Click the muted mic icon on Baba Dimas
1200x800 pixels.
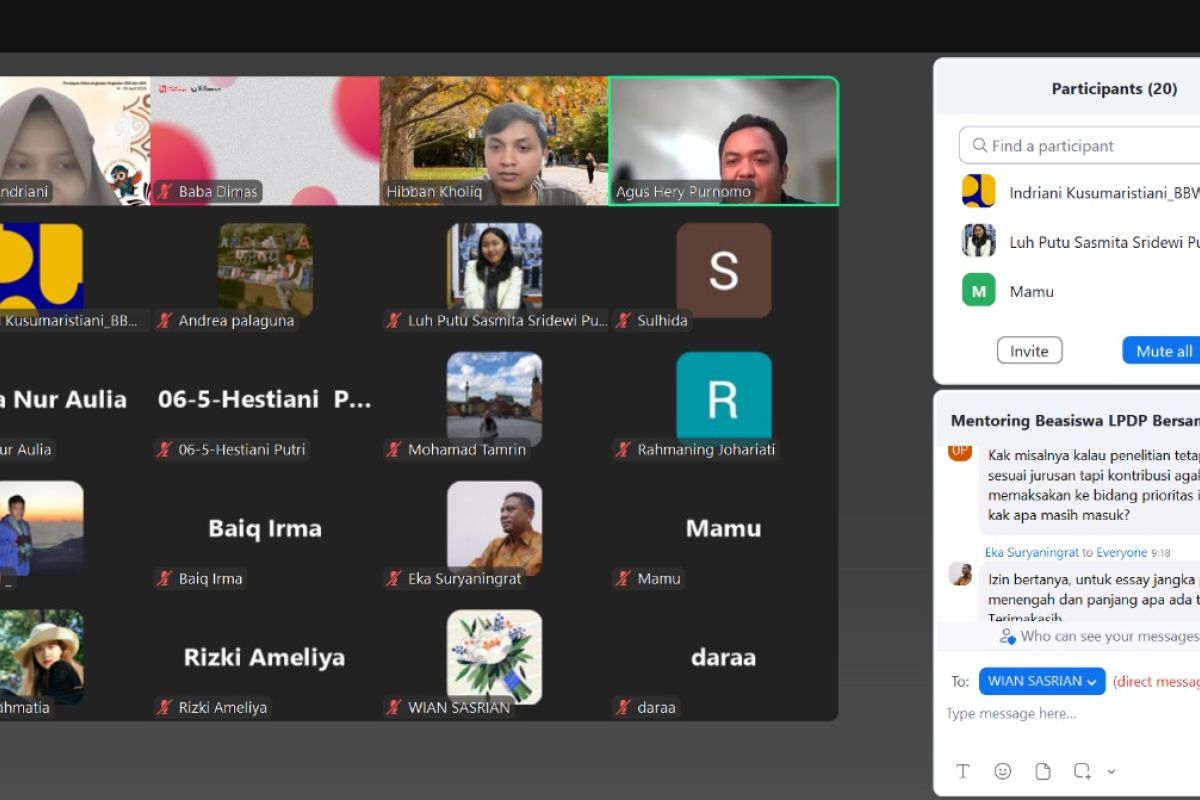pos(165,192)
